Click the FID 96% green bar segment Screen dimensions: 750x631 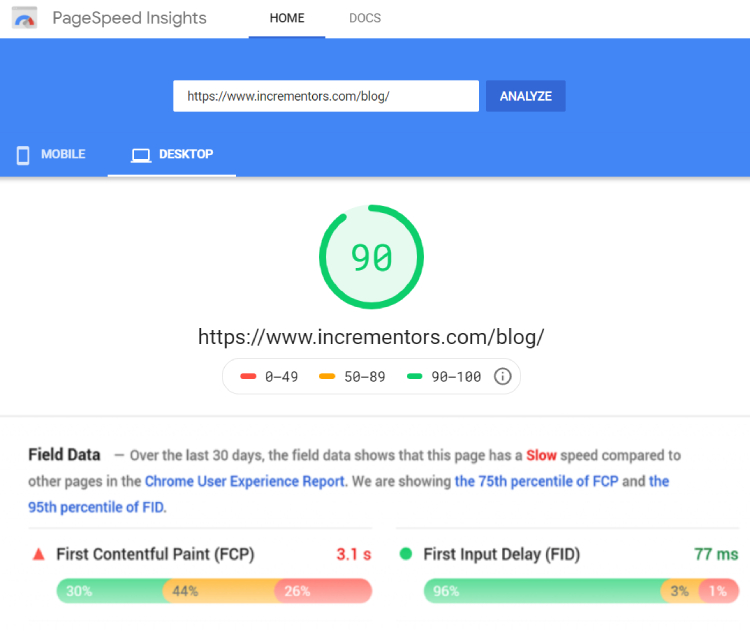(542, 591)
